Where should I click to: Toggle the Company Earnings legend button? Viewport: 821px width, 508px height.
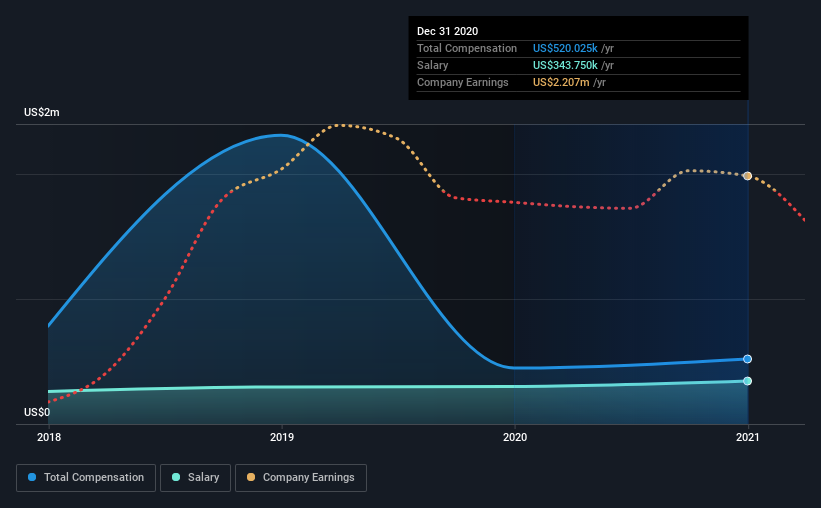click(301, 478)
